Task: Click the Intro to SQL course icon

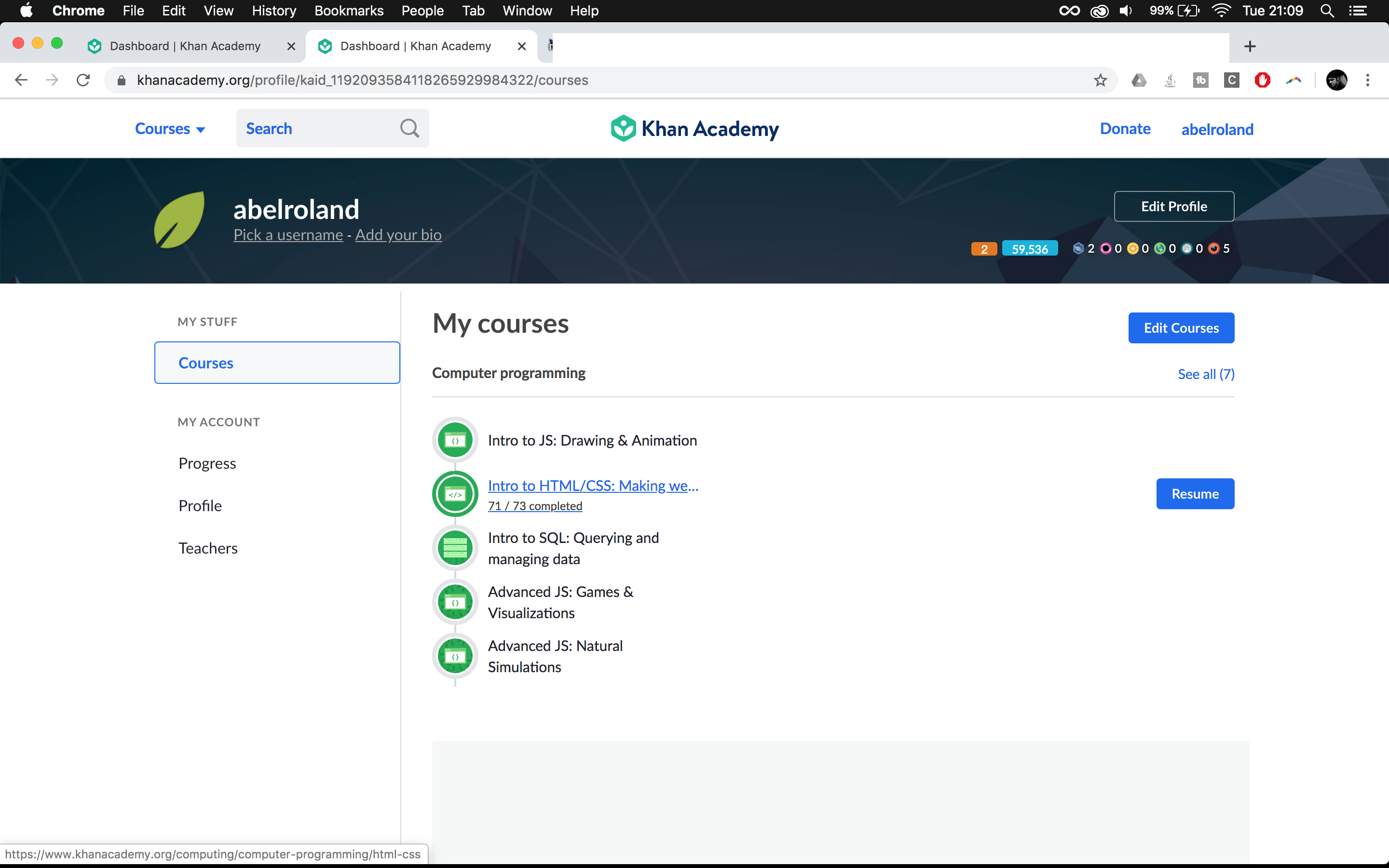Action: tap(455, 548)
